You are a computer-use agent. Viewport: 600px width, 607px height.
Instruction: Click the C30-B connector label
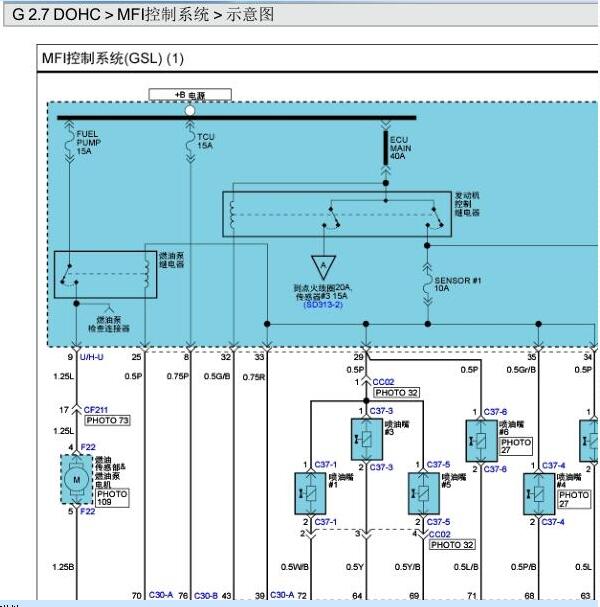coord(206,595)
